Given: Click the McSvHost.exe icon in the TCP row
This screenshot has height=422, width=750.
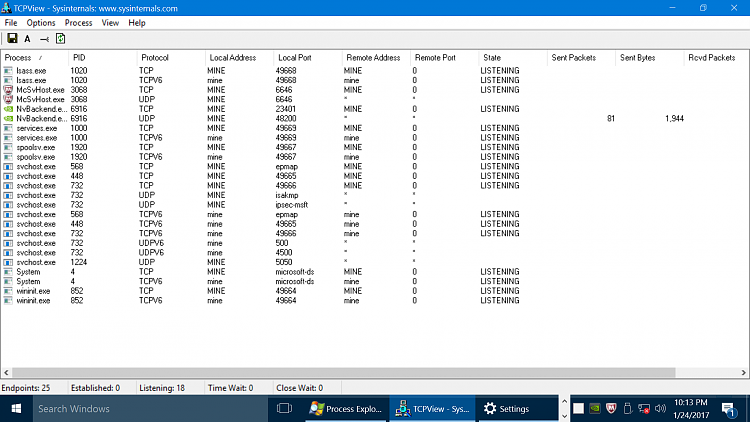Looking at the screenshot, I should pos(8,90).
